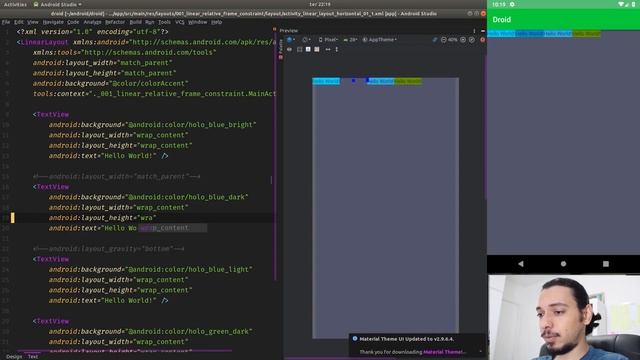The width and height of the screenshot is (640, 360).
Task: Click the commented layout_gravity bottom line
Action: (x=109, y=249)
